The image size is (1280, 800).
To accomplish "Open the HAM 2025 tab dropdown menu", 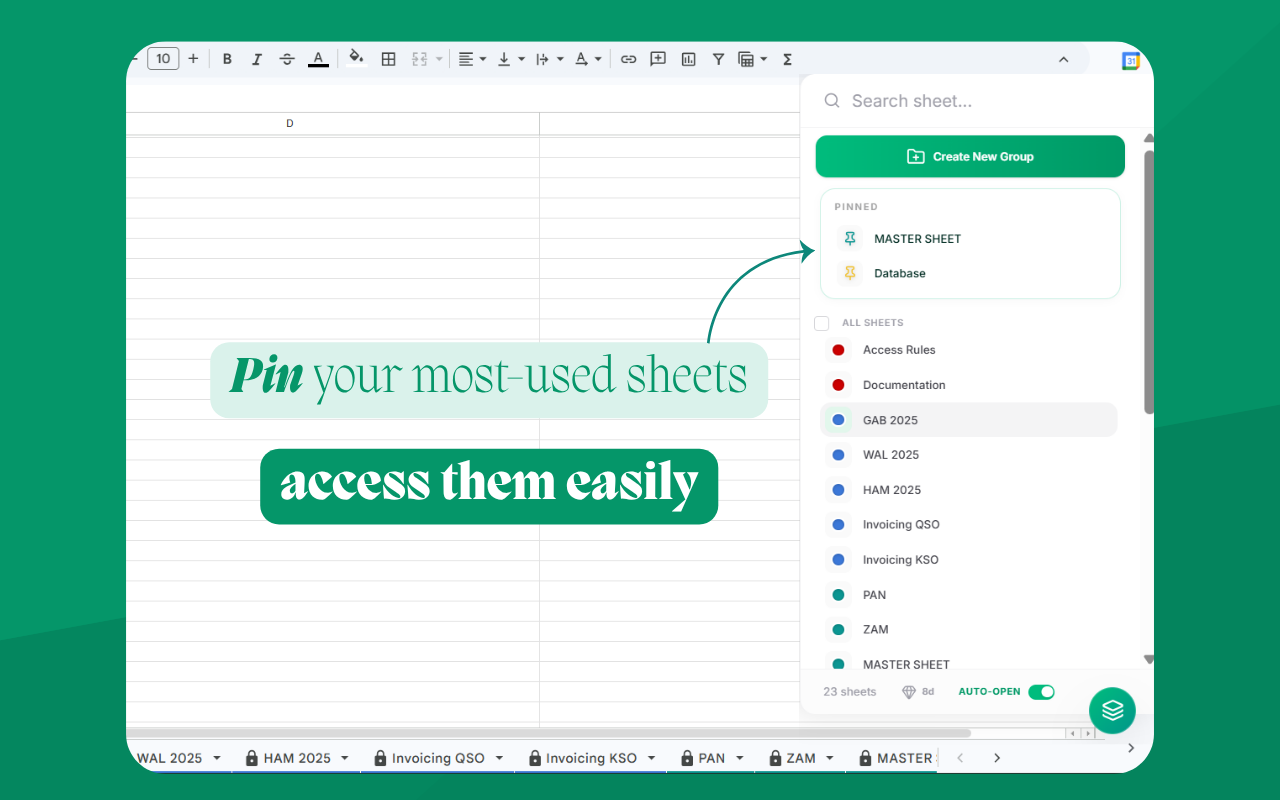I will click(345, 758).
